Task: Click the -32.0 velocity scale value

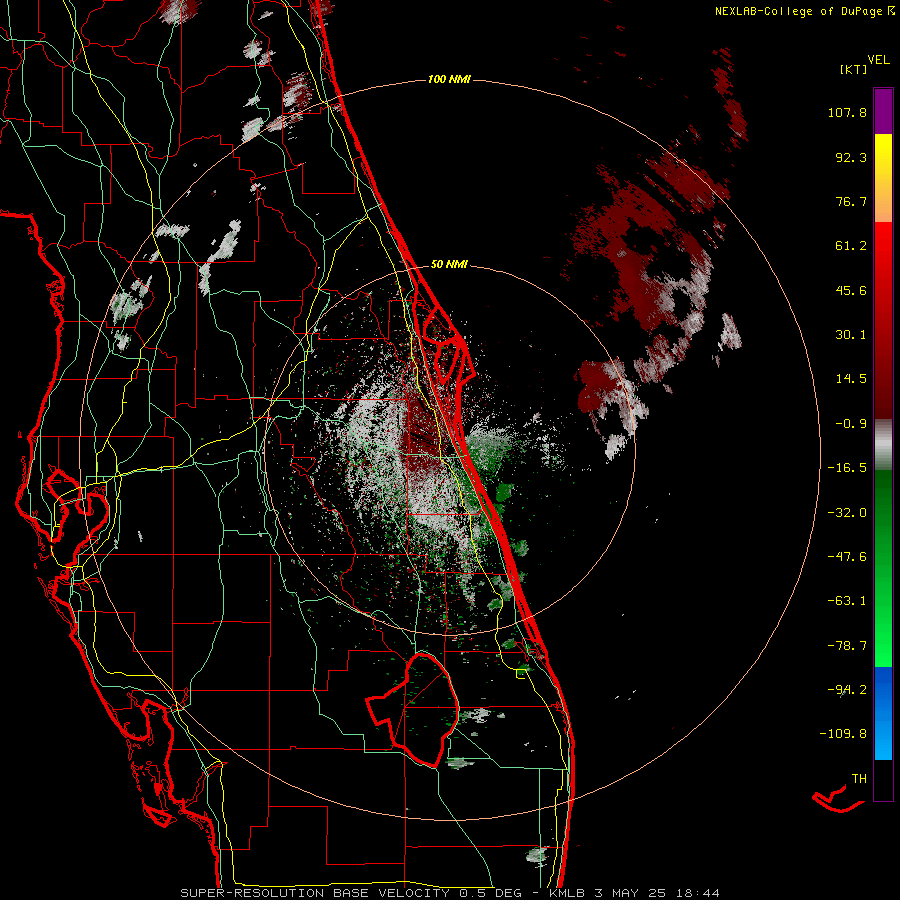Action: pos(847,513)
